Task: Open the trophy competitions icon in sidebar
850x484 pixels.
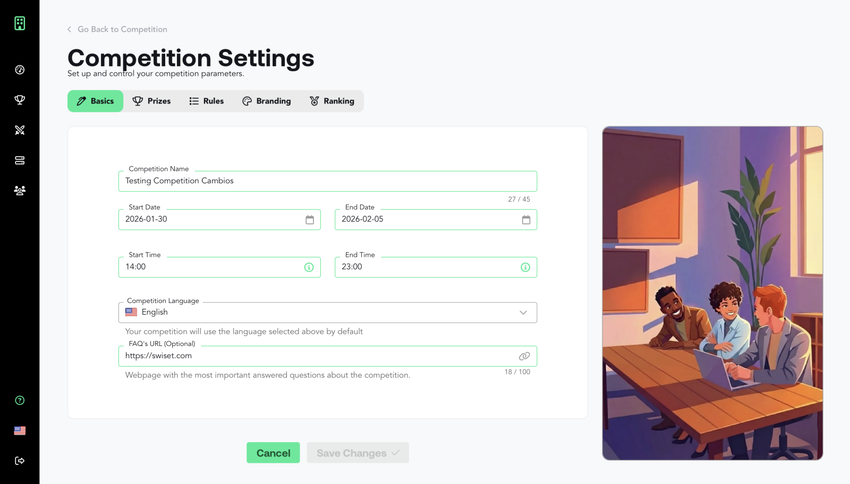Action: (20, 100)
